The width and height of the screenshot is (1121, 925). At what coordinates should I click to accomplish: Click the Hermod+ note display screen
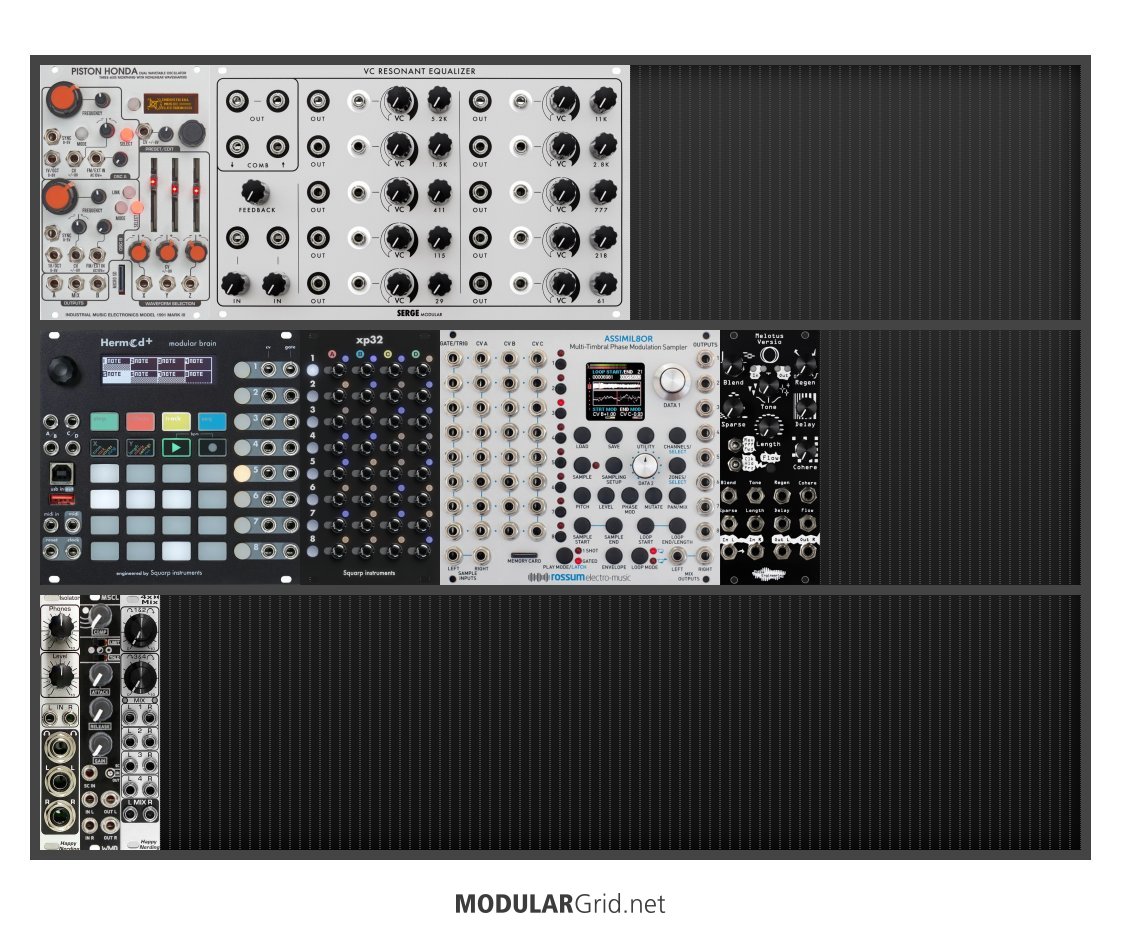click(x=157, y=369)
